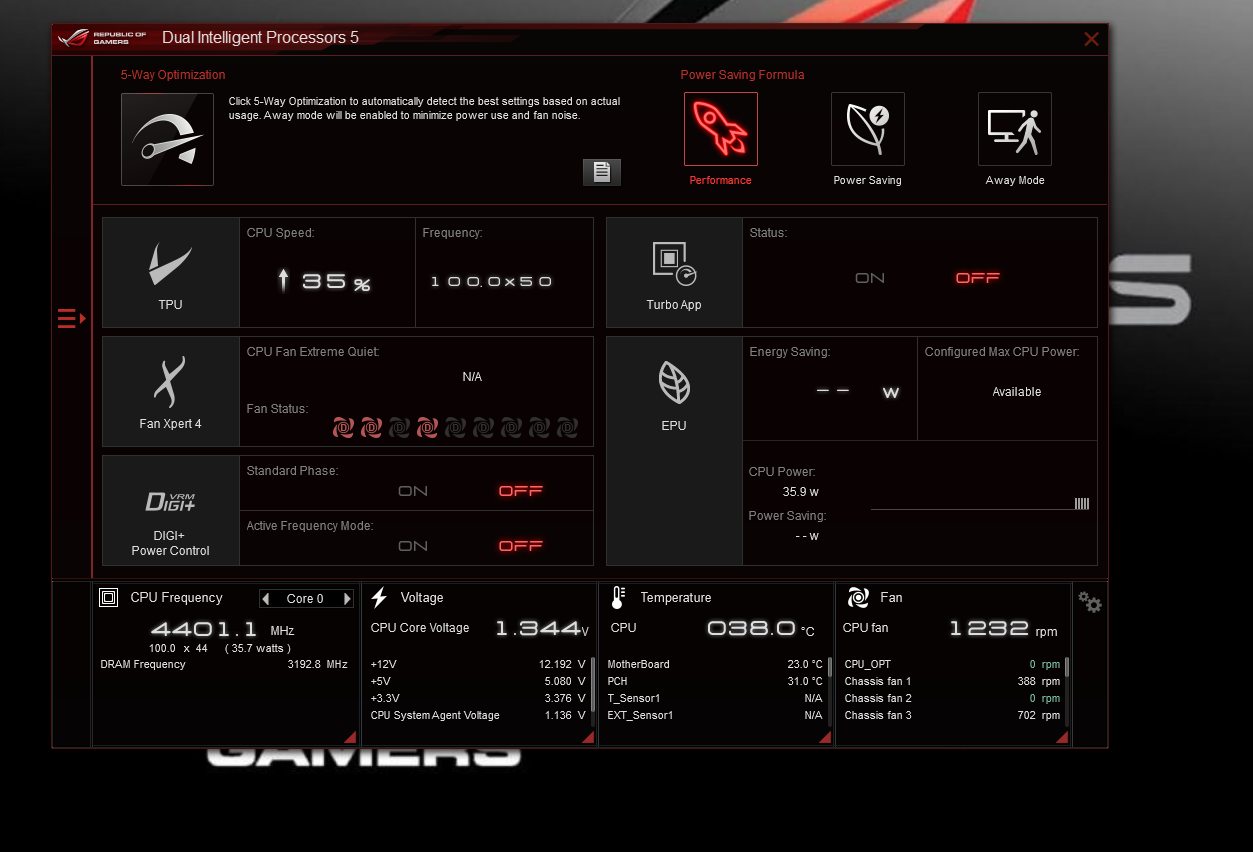Go to previous core with left arrow
The width and height of the screenshot is (1253, 852).
point(265,599)
